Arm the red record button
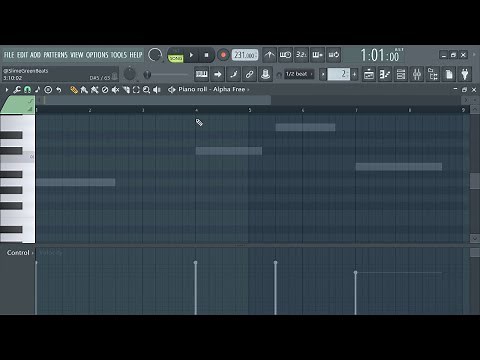The height and width of the screenshot is (360, 480). pos(223,55)
